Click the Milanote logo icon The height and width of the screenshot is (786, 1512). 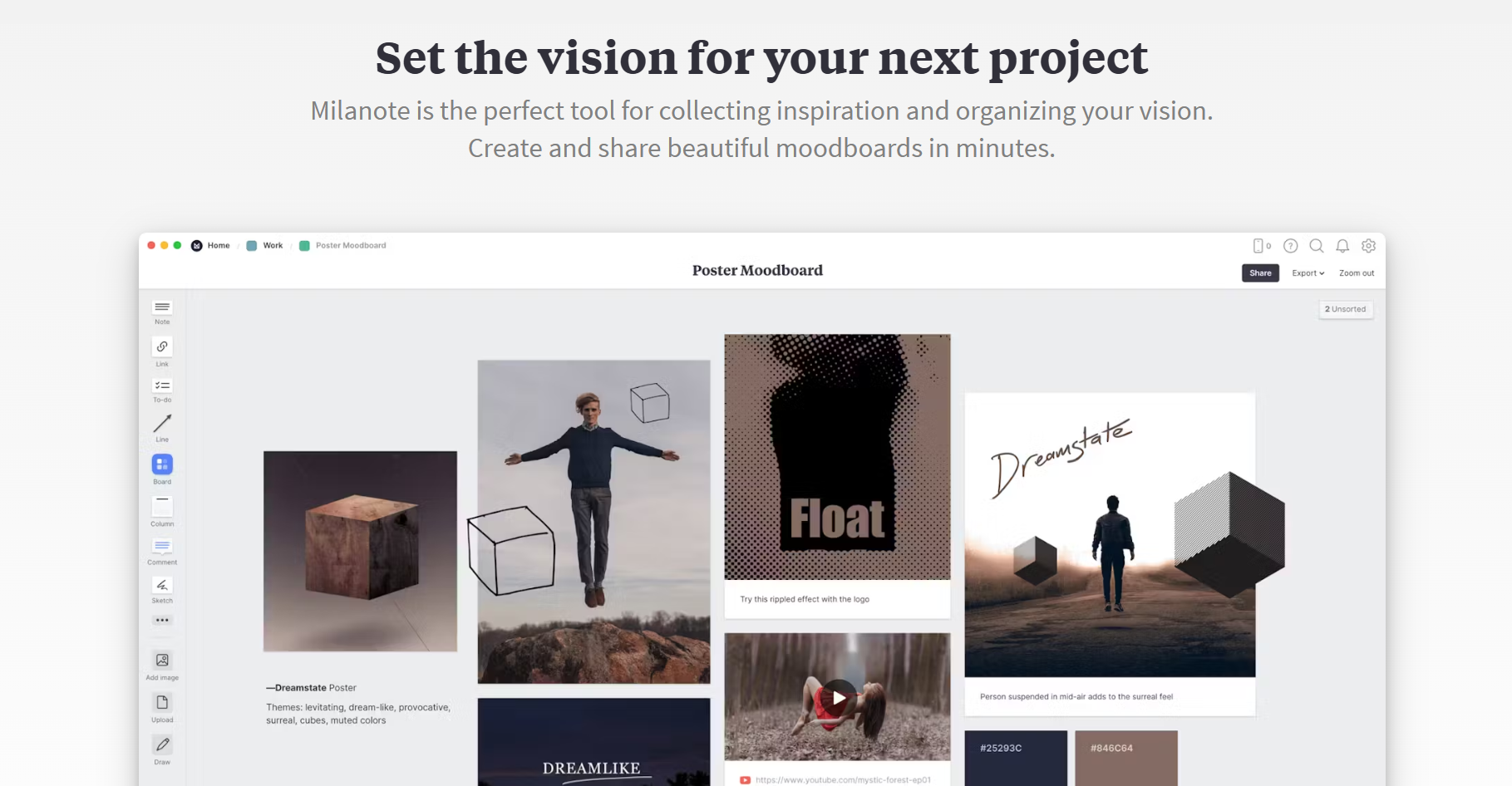click(x=197, y=246)
